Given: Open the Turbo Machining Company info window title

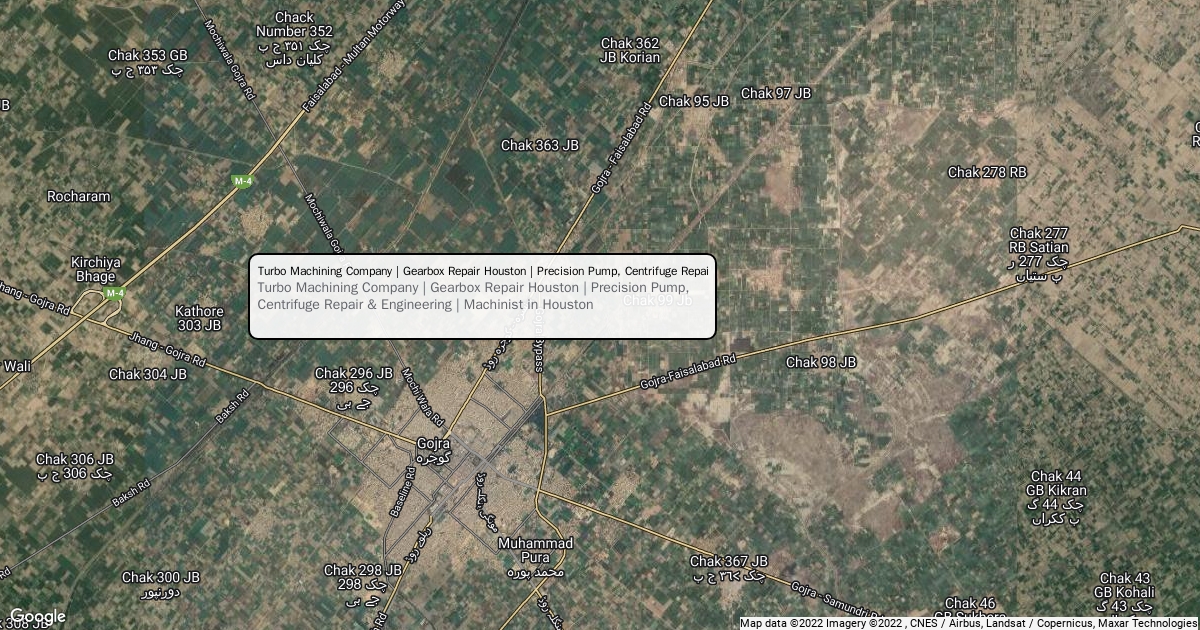Looking at the screenshot, I should 483,271.
